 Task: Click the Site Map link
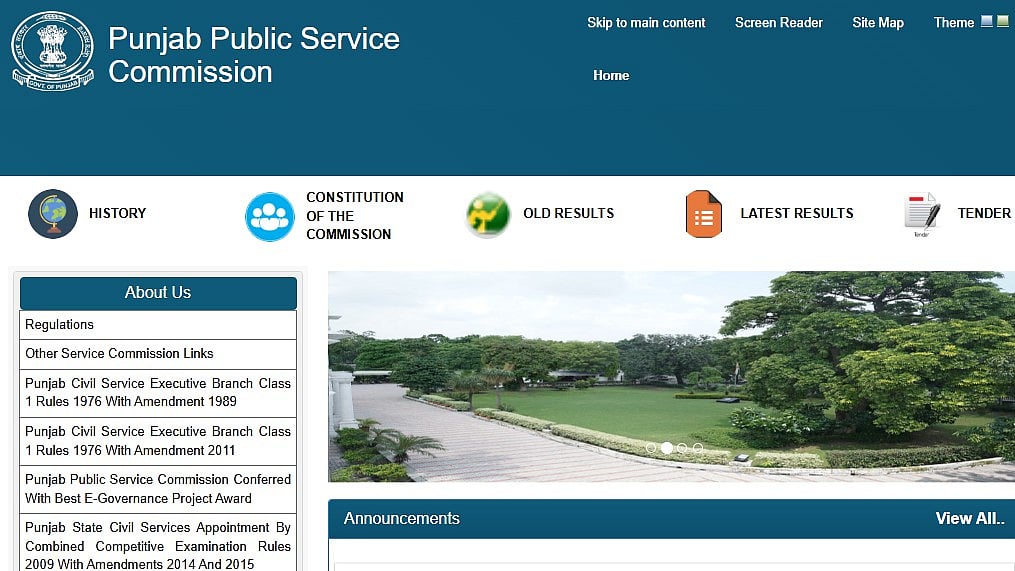tap(877, 23)
